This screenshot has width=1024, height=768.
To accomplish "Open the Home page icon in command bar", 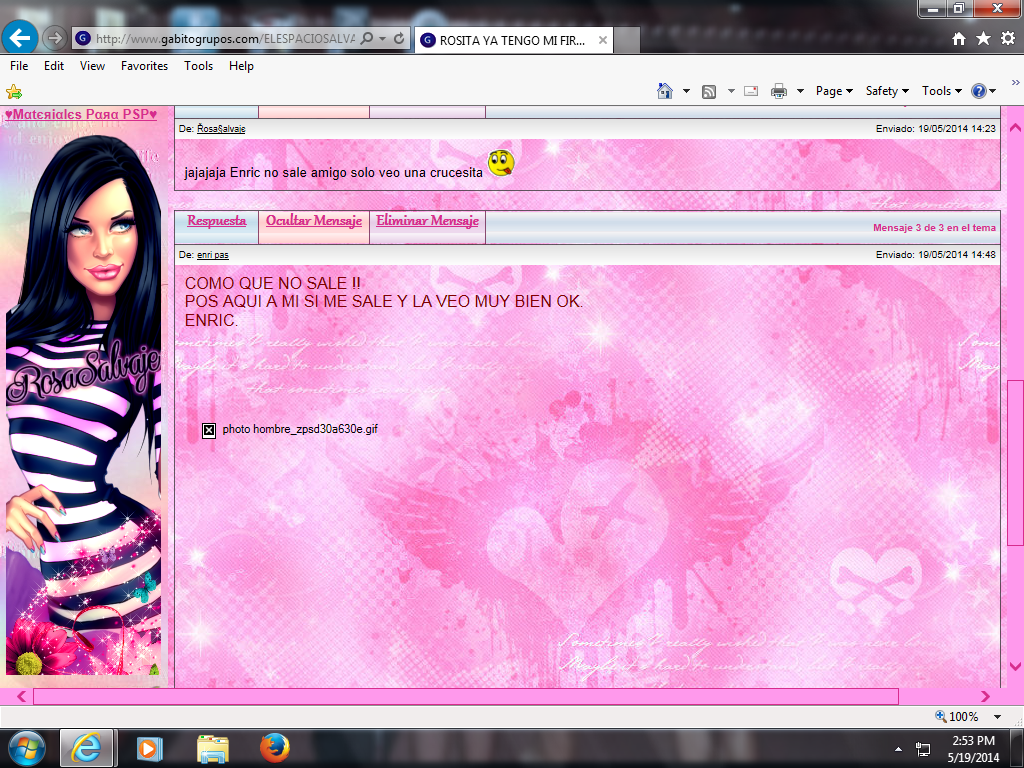I will (665, 91).
